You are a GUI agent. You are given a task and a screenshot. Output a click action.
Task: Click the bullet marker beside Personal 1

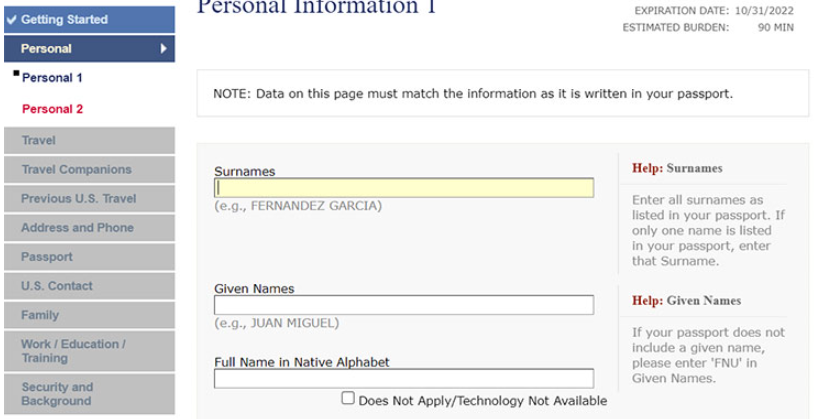pos(16,74)
